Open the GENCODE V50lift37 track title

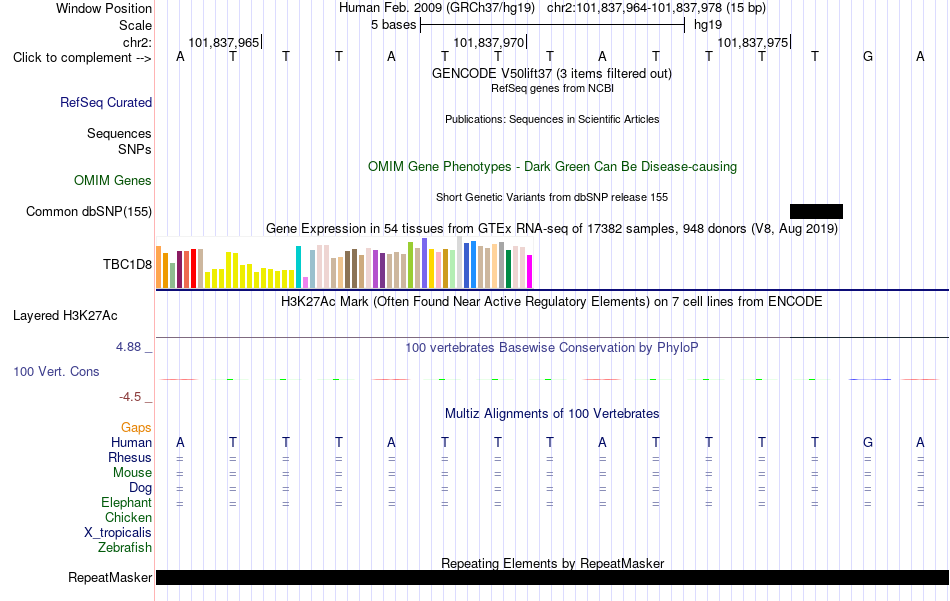click(x=551, y=73)
